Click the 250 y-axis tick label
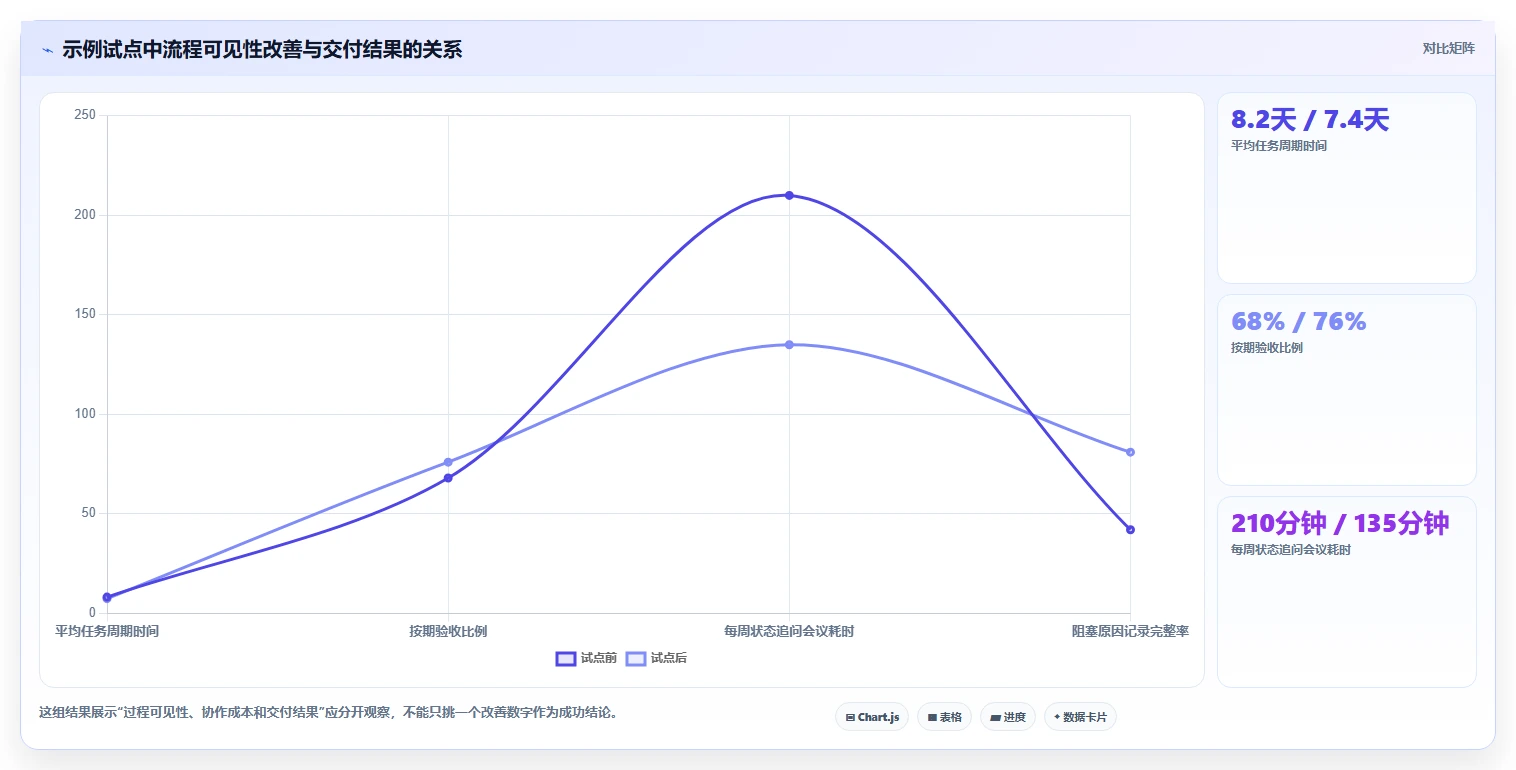Screen dimensions: 1516x770 (85, 115)
